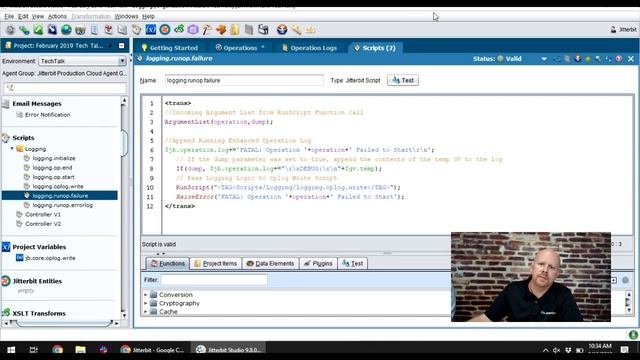Close the script editor with the X

coord(631,59)
